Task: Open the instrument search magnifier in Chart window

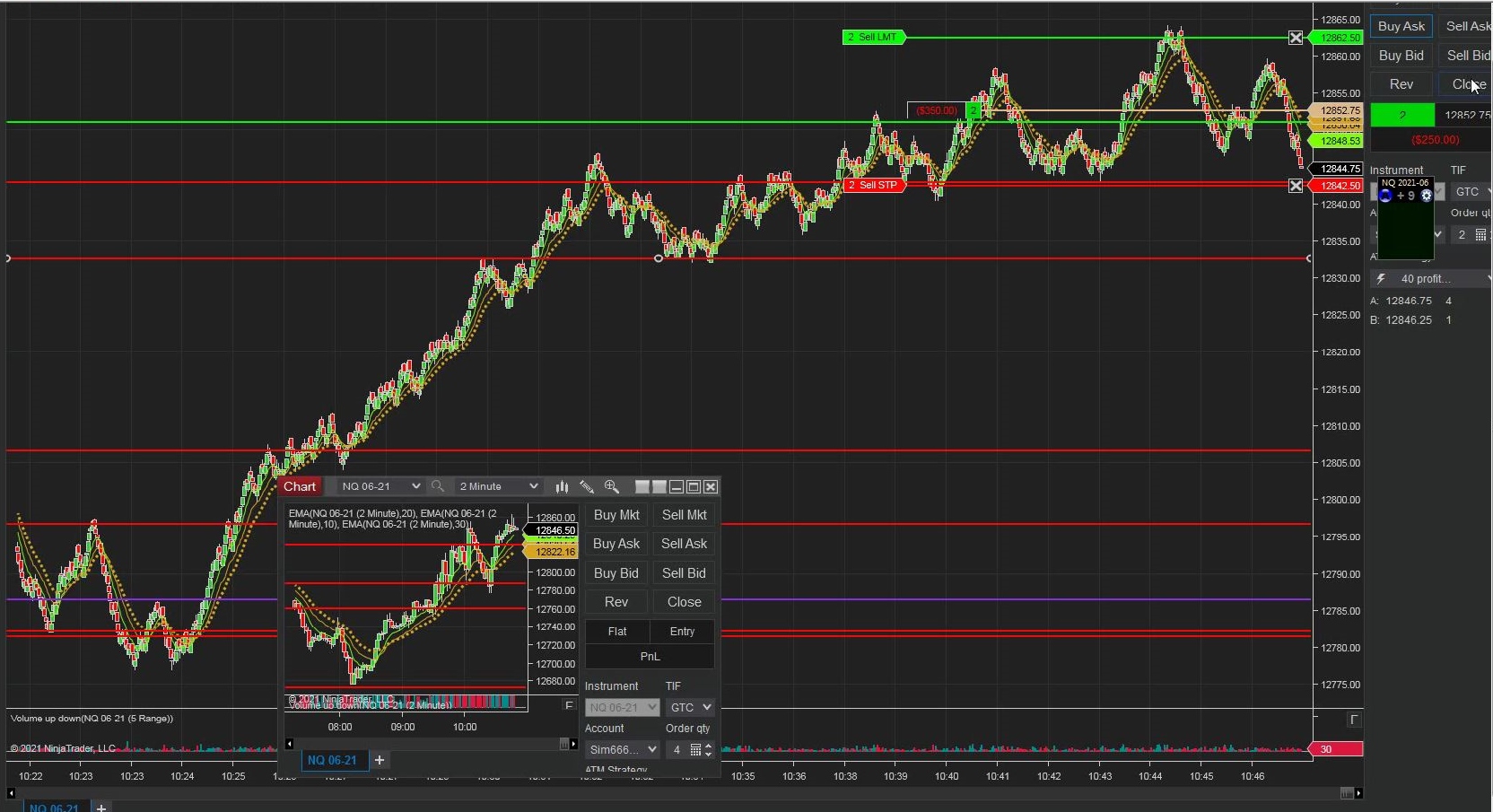Action: tap(438, 486)
